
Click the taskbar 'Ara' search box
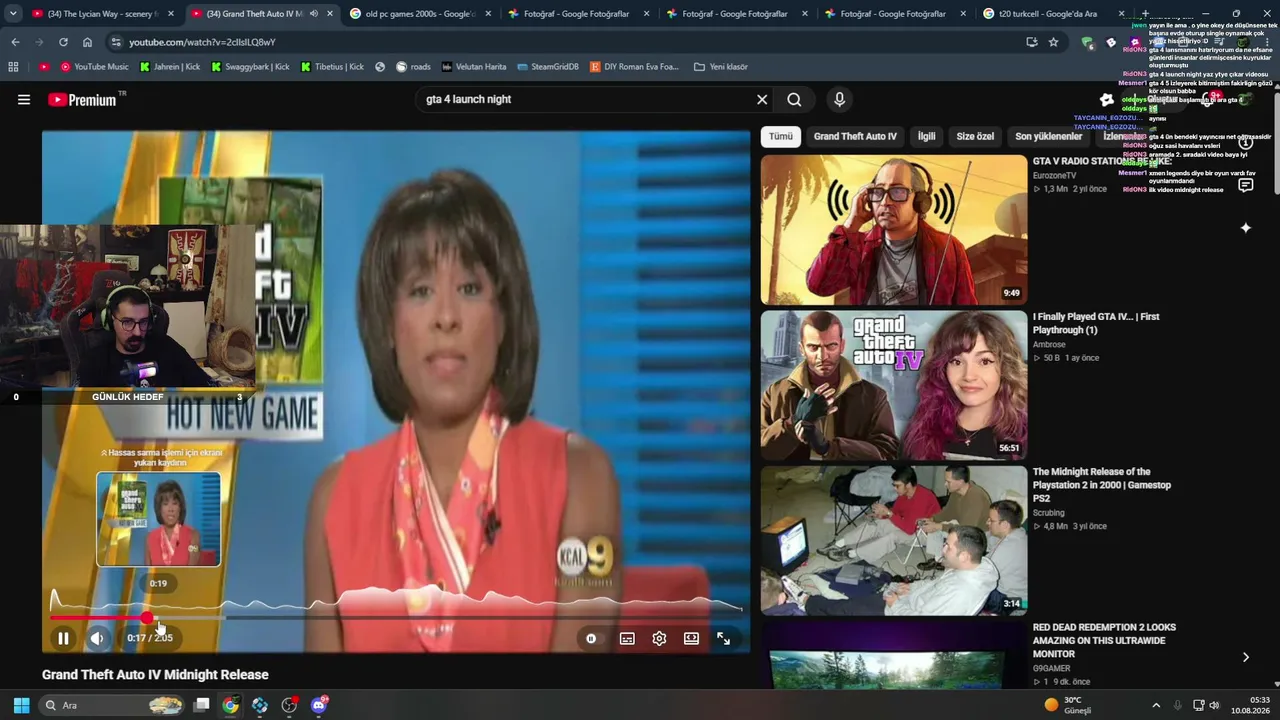(112, 705)
